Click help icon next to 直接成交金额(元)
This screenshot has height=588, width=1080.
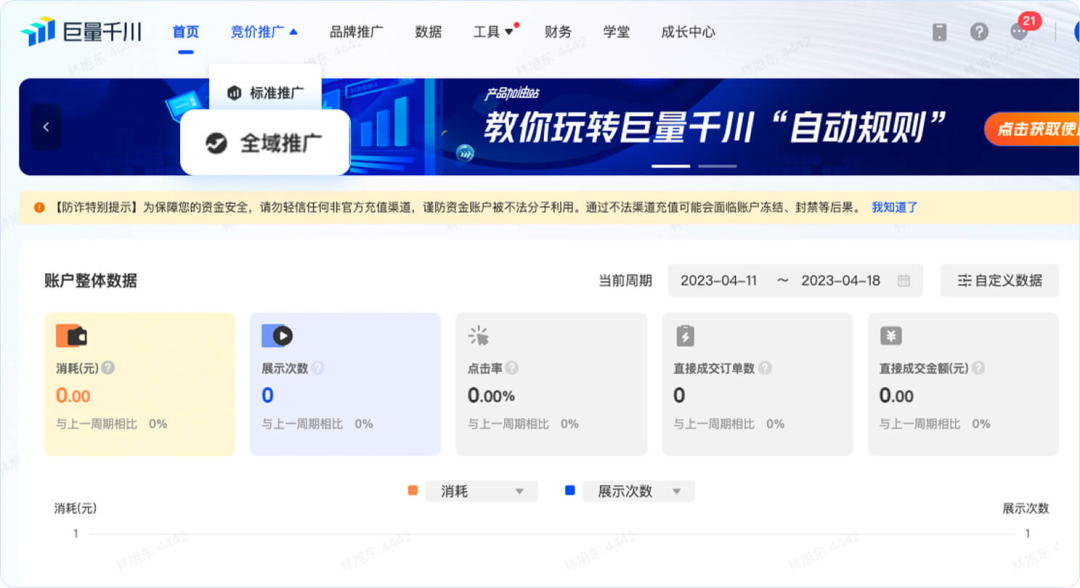978,368
